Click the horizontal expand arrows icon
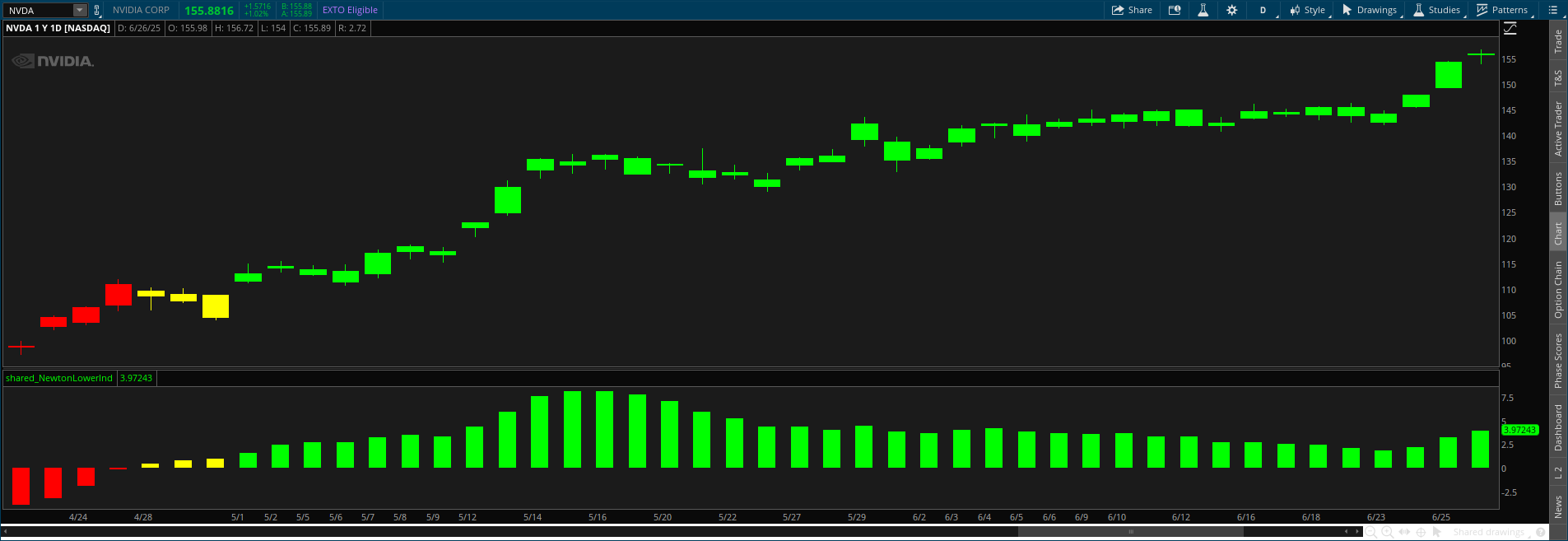1568x541 pixels. [1404, 532]
